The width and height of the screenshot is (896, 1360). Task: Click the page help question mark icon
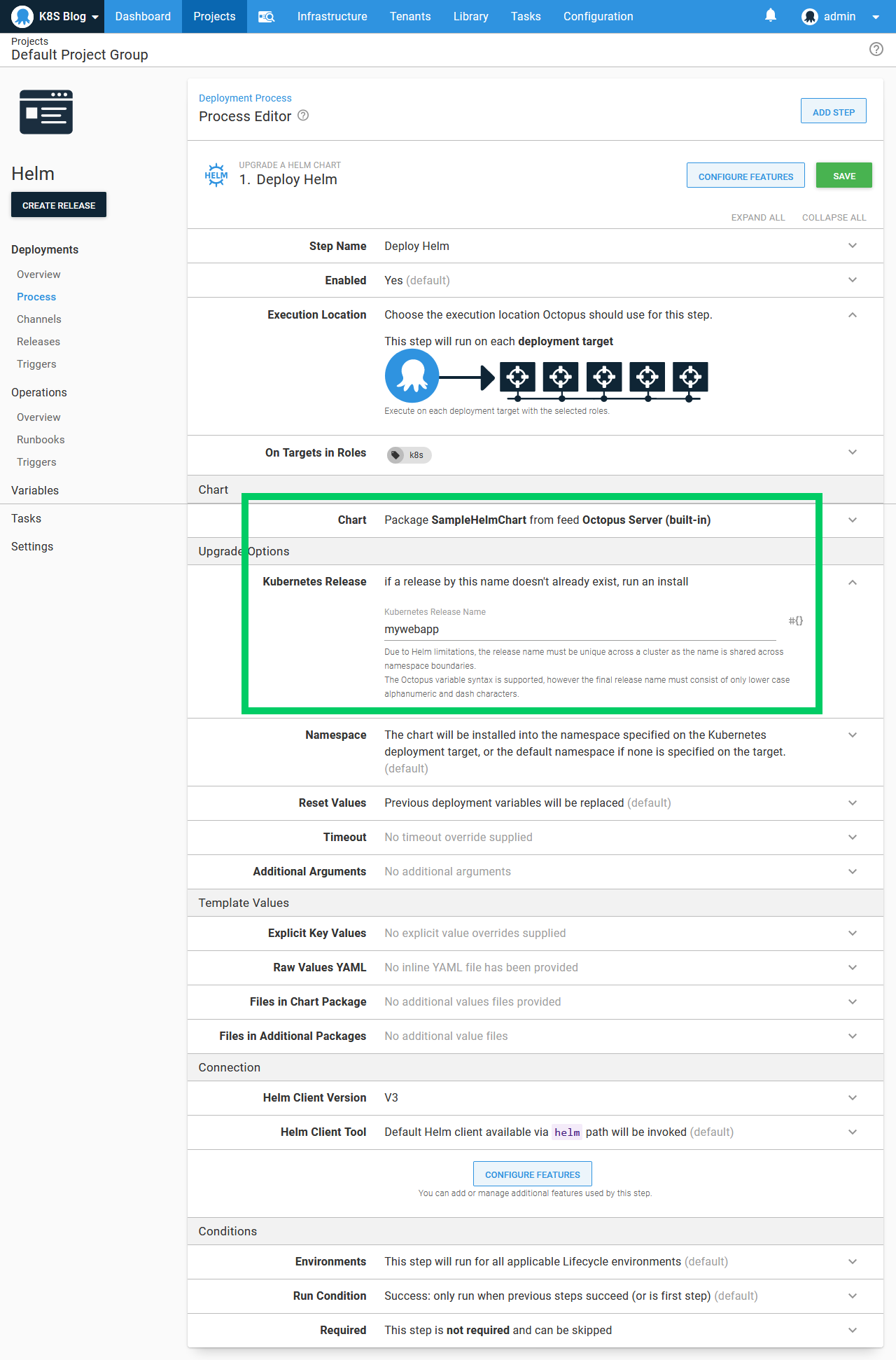pos(876,49)
